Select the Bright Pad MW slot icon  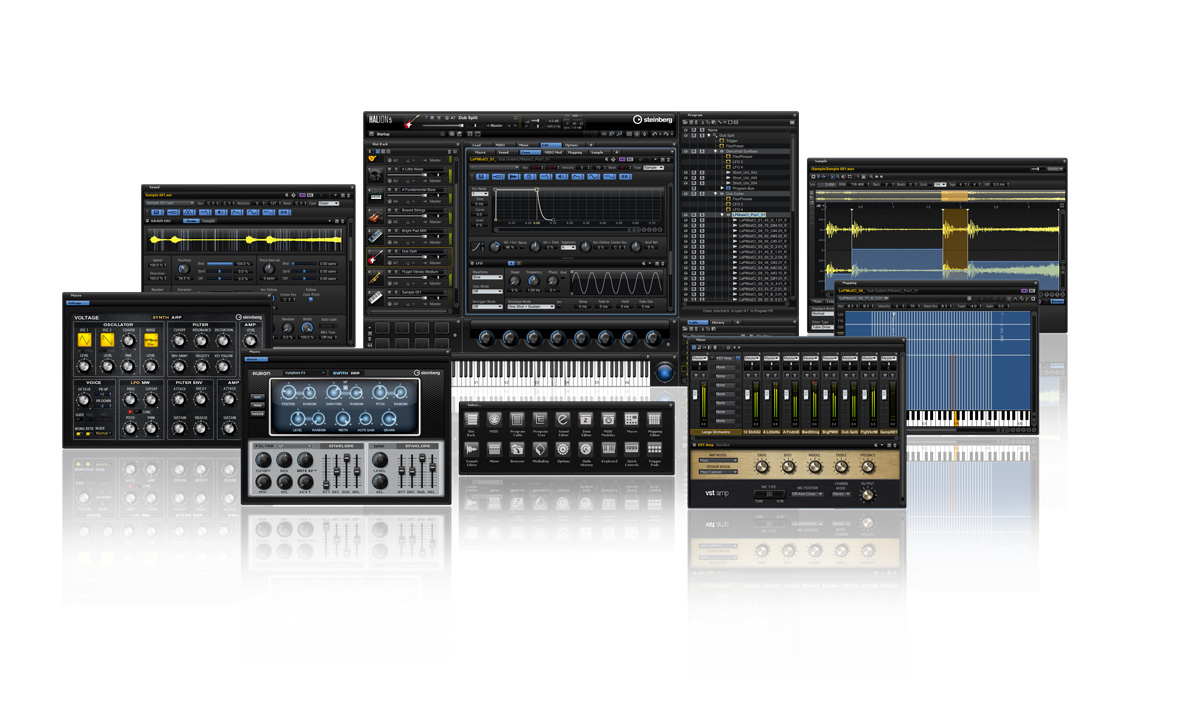click(x=375, y=236)
